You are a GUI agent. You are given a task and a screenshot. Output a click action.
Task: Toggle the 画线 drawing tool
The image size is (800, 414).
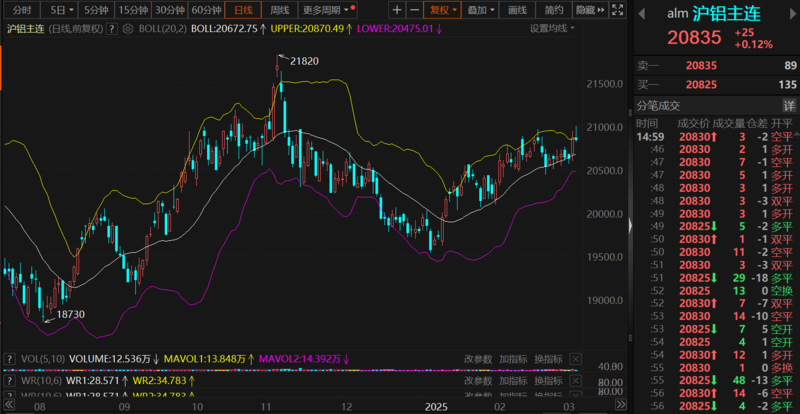(517, 9)
